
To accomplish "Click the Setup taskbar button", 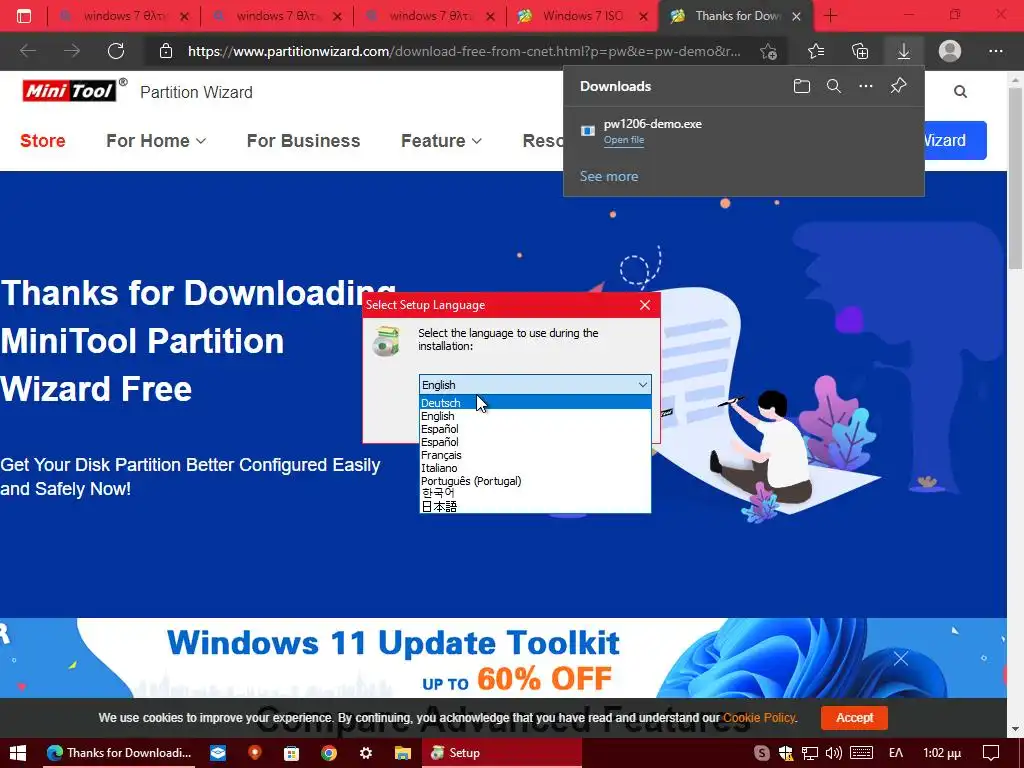I will pyautogui.click(x=502, y=753).
